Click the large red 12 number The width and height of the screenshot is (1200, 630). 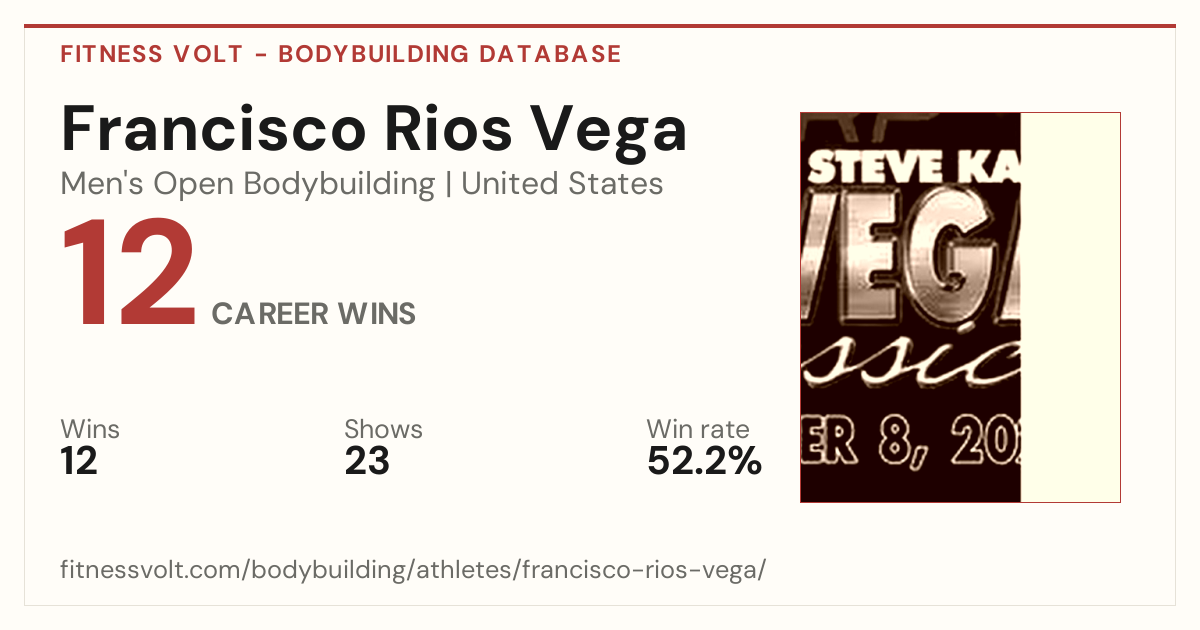click(x=129, y=276)
